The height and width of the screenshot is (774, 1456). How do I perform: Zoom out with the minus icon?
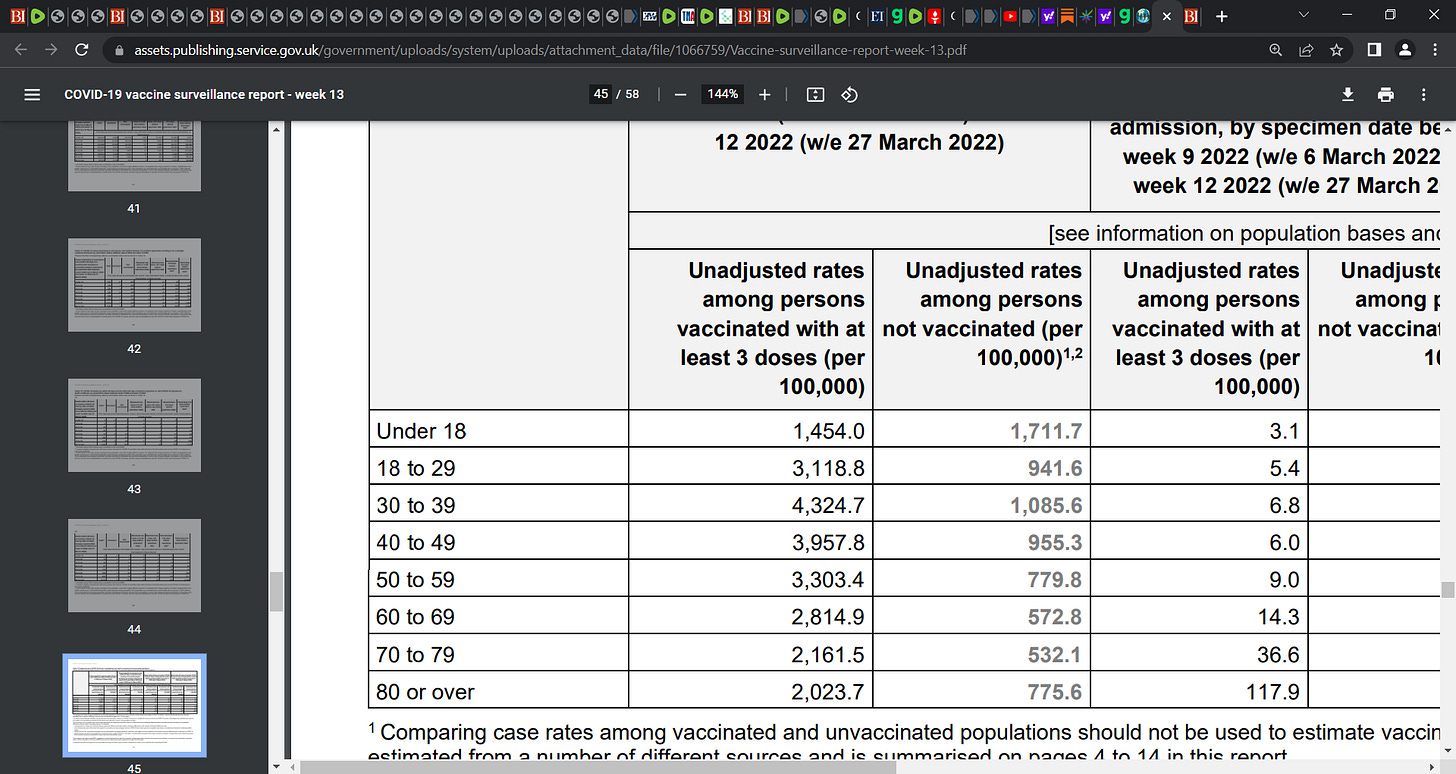point(680,94)
